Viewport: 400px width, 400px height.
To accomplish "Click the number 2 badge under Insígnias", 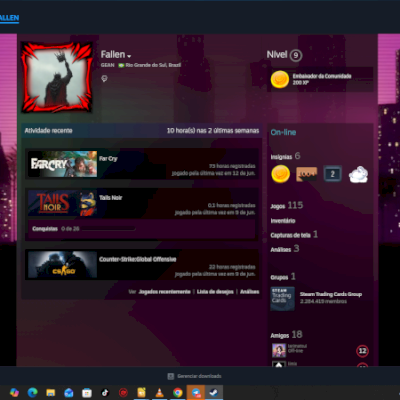I will [332, 174].
